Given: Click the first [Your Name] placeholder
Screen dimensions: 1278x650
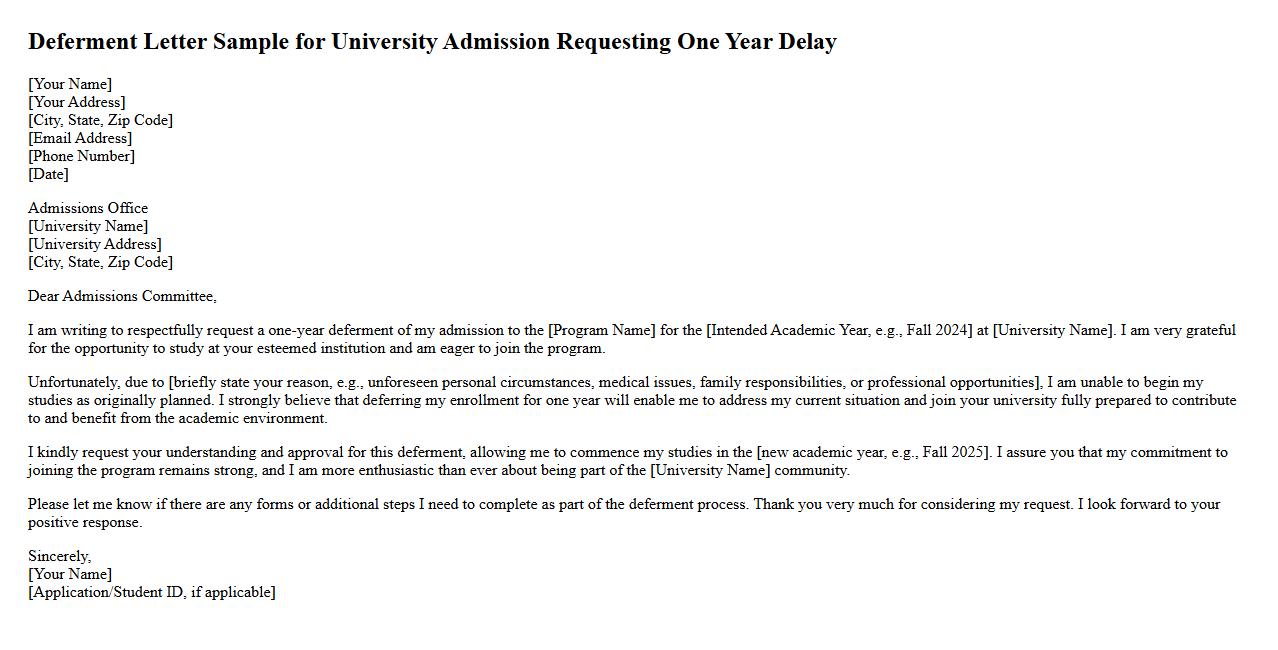Looking at the screenshot, I should (x=70, y=84).
